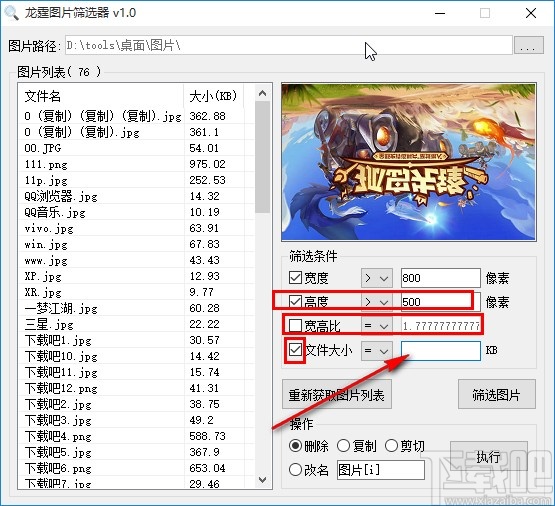Select file 三星.jpg in the list

click(x=49, y=324)
